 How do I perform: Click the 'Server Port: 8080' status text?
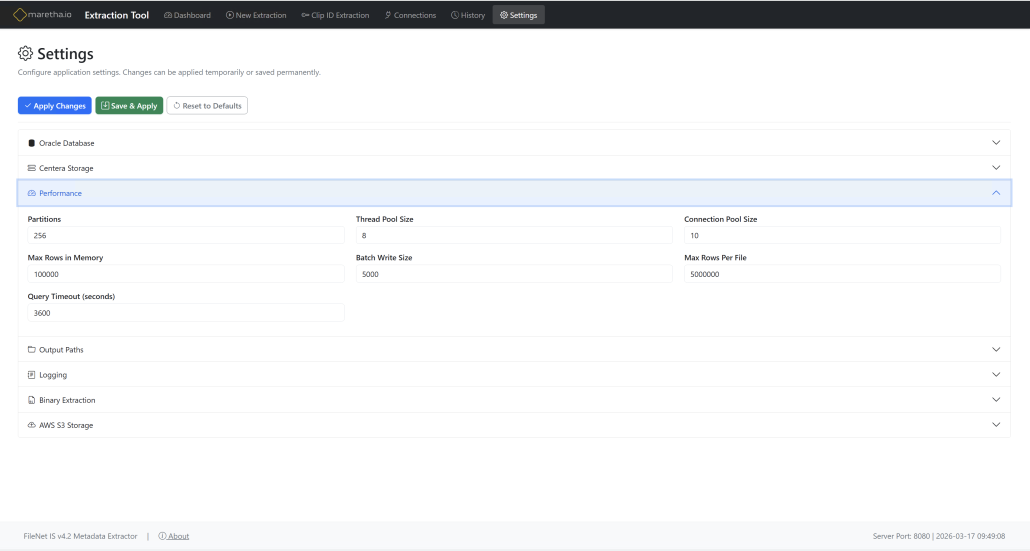coord(901,536)
